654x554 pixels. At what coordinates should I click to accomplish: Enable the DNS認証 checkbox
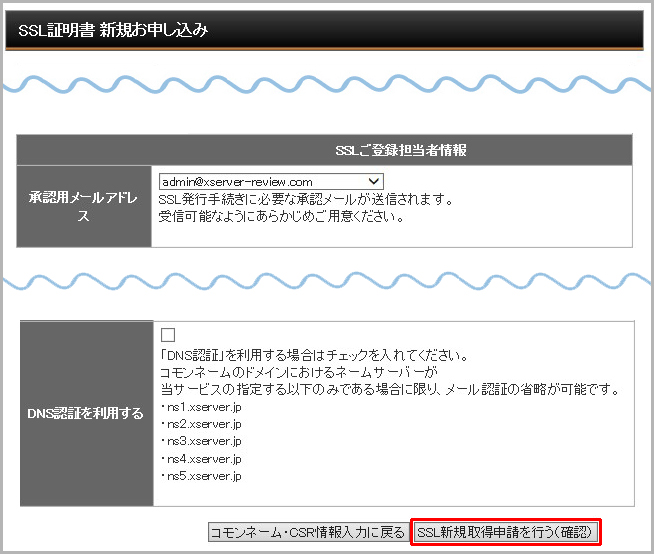point(168,335)
